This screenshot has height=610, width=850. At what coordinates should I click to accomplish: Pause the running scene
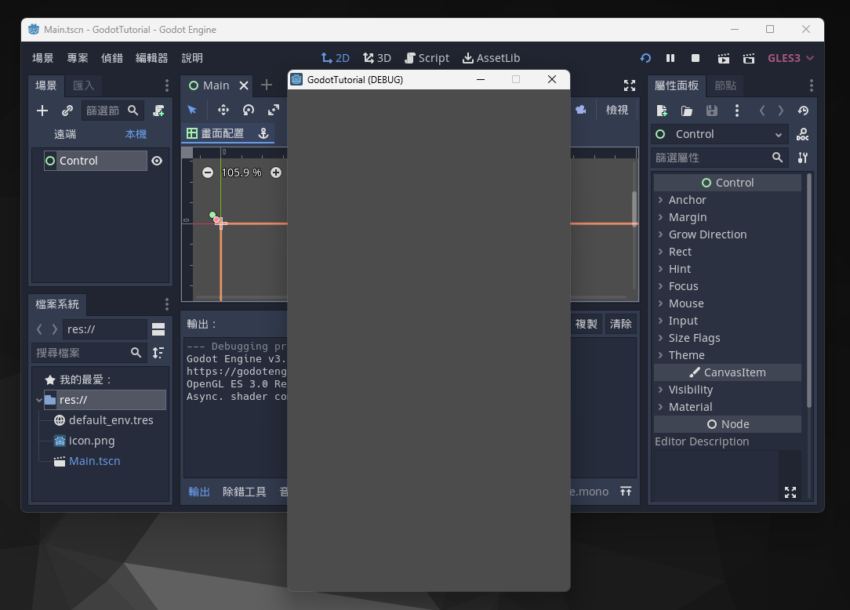click(x=671, y=58)
